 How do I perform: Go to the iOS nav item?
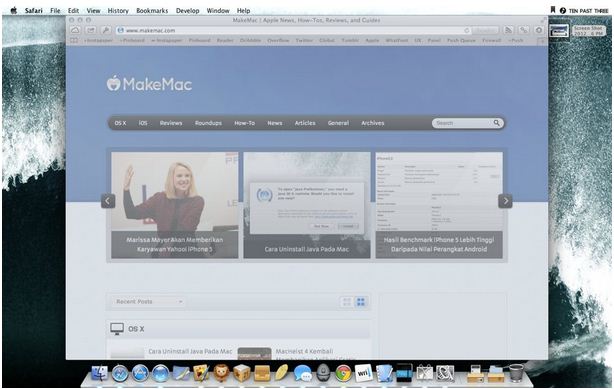coord(143,123)
